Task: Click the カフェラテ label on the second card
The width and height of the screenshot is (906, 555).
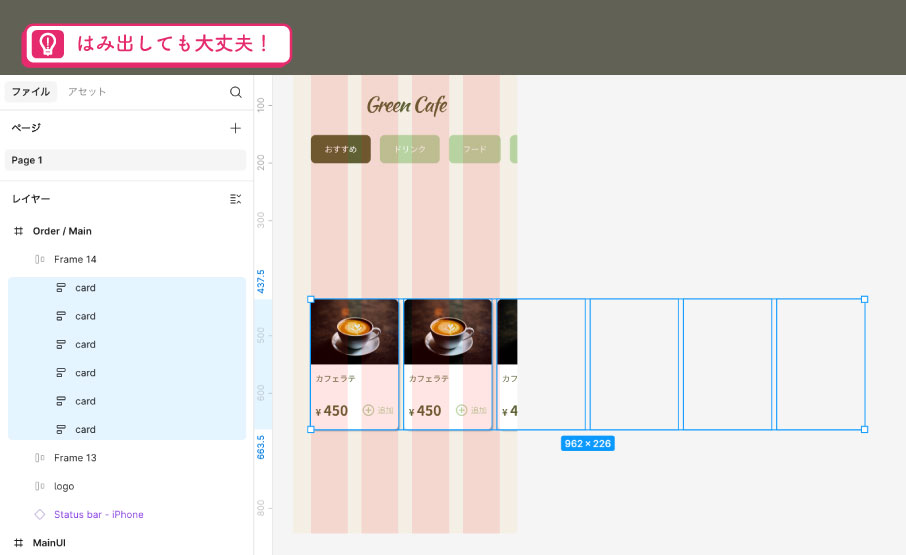Action: (429, 379)
